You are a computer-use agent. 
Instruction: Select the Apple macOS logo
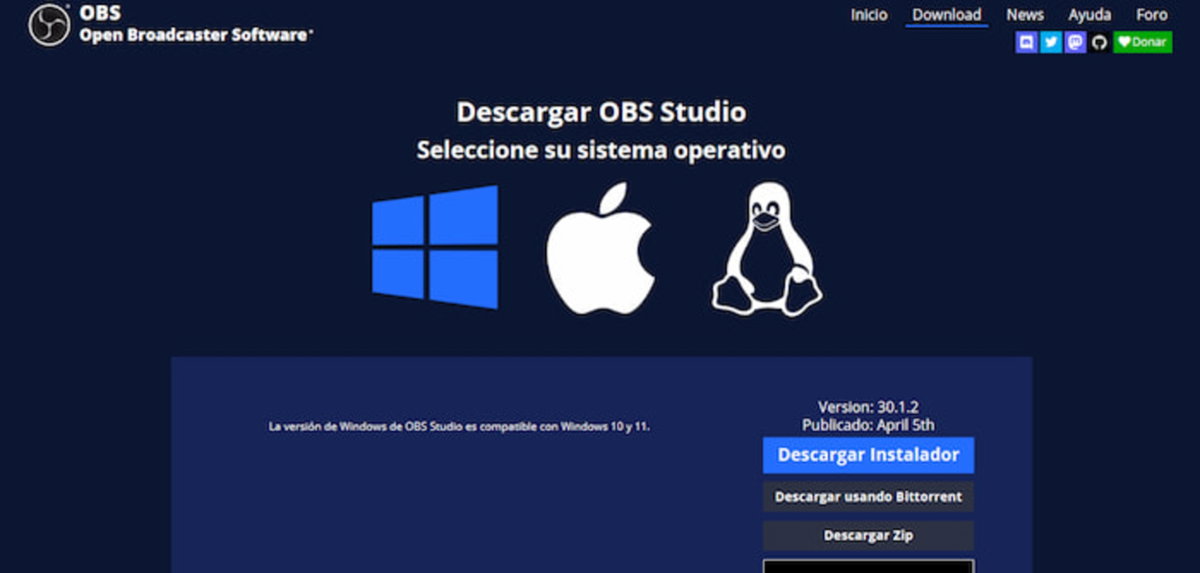pos(601,248)
